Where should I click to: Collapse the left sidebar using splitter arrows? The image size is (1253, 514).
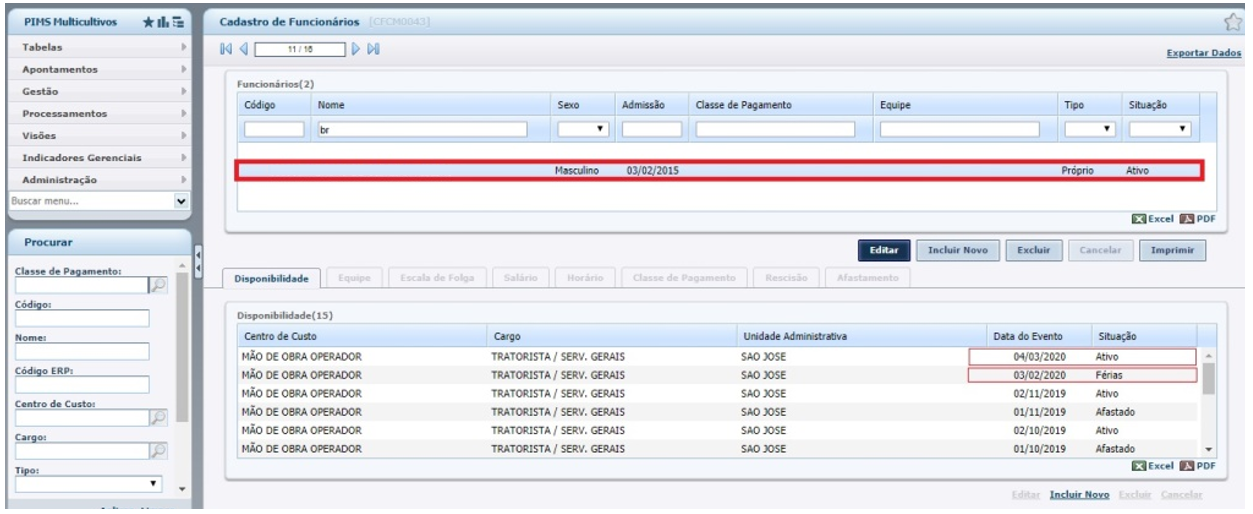coord(198,262)
